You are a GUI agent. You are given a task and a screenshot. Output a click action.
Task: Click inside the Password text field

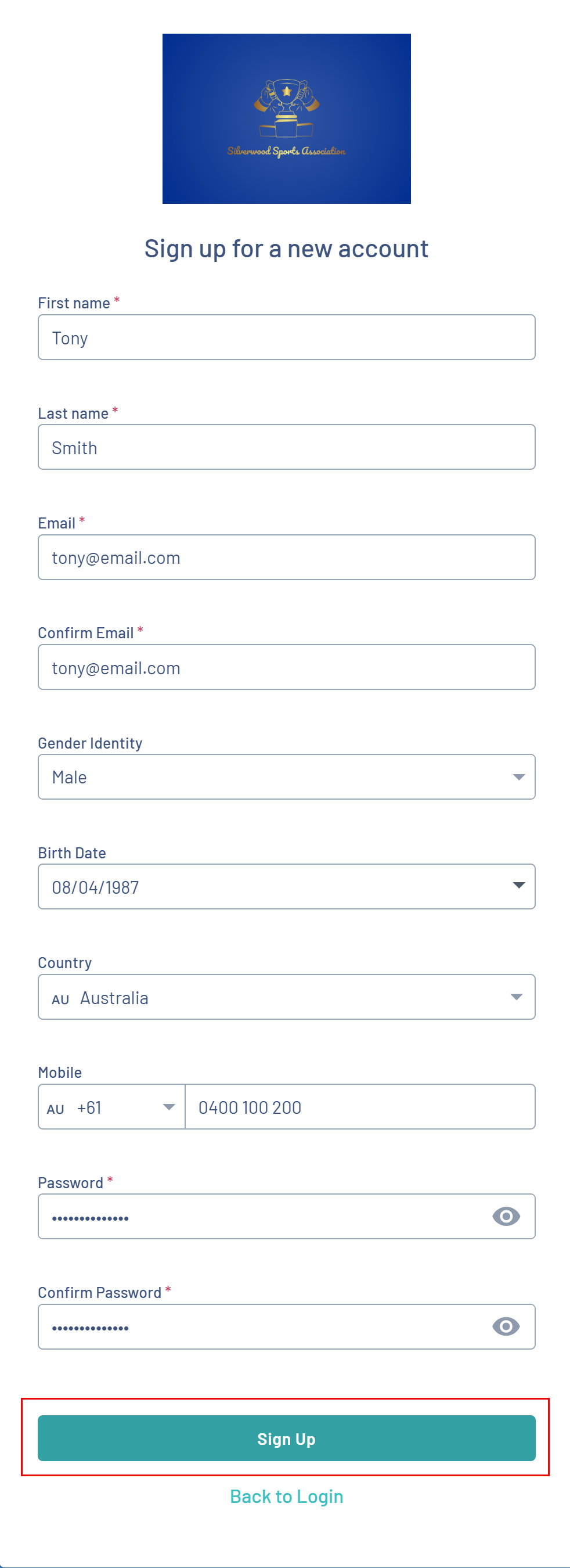(x=262, y=1216)
